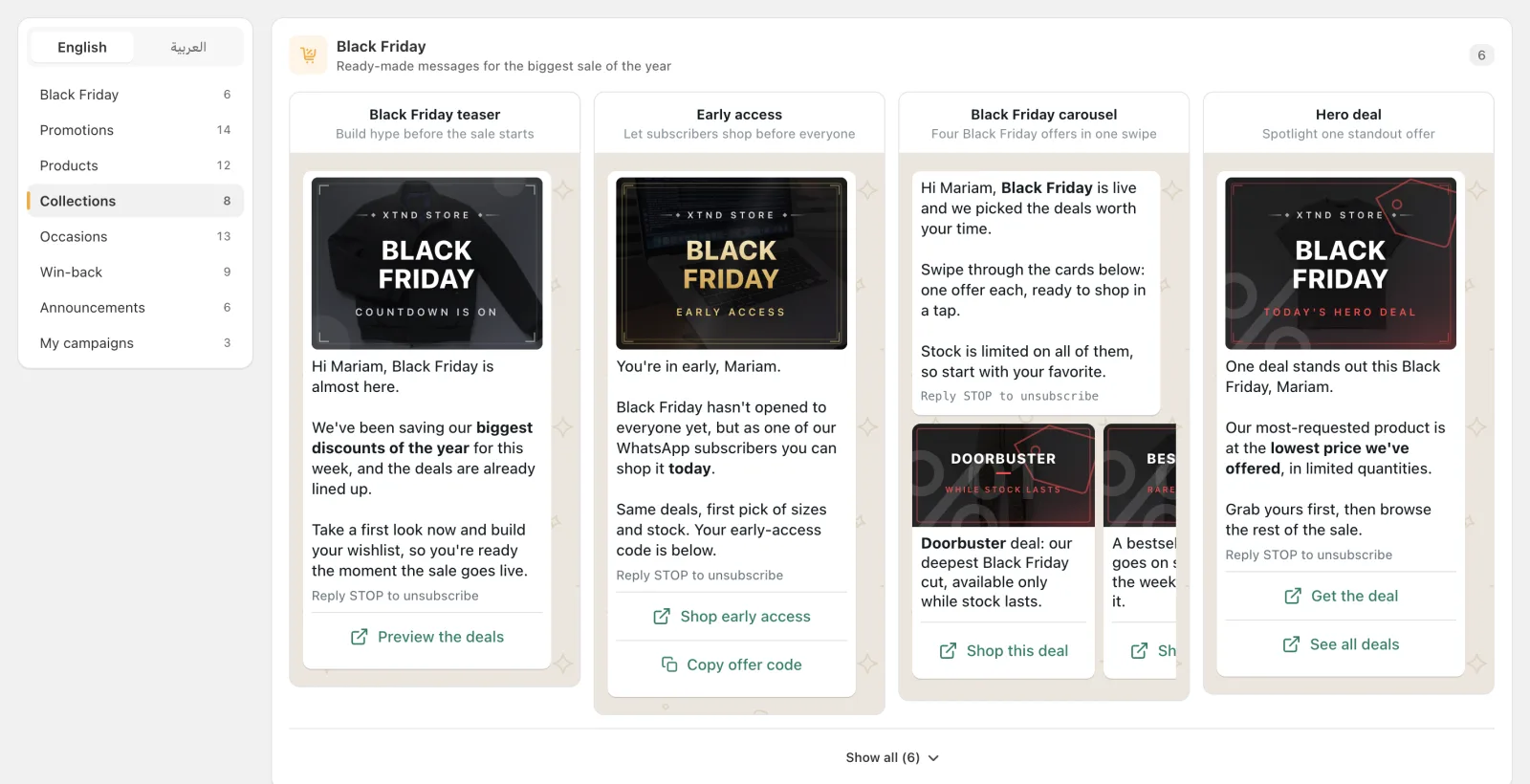Click the 'Hi Mariam, Black Friday is live' message

(1036, 293)
